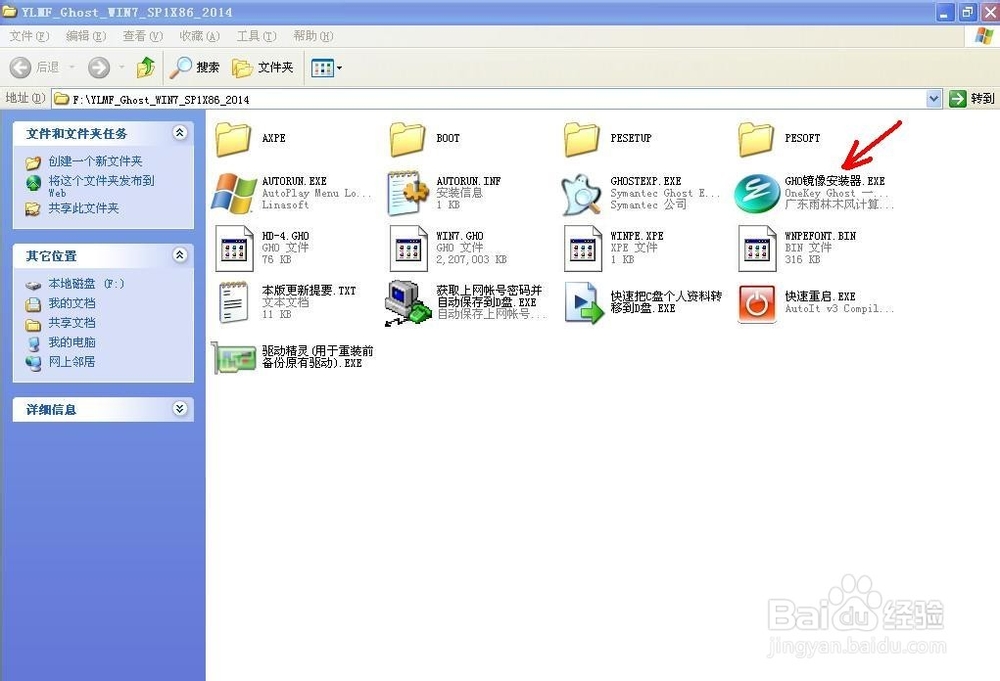Open the 帮助(H) menu
Image resolution: width=1000 pixels, height=681 pixels.
point(313,36)
